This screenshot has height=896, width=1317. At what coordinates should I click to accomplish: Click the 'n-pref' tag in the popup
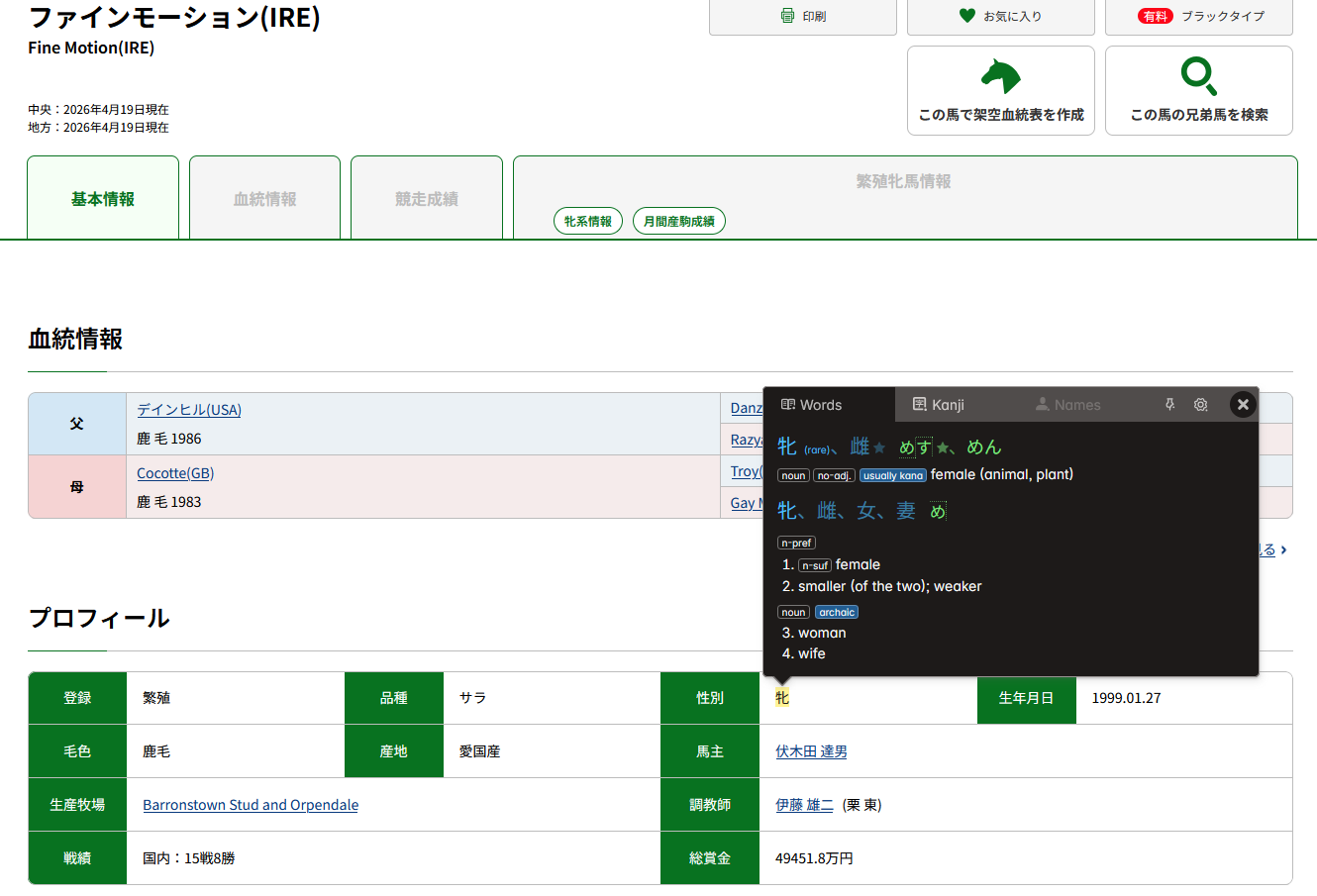coord(796,543)
